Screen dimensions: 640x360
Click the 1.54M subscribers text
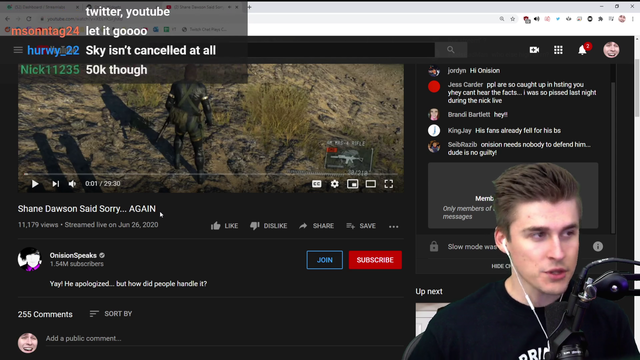click(77, 264)
